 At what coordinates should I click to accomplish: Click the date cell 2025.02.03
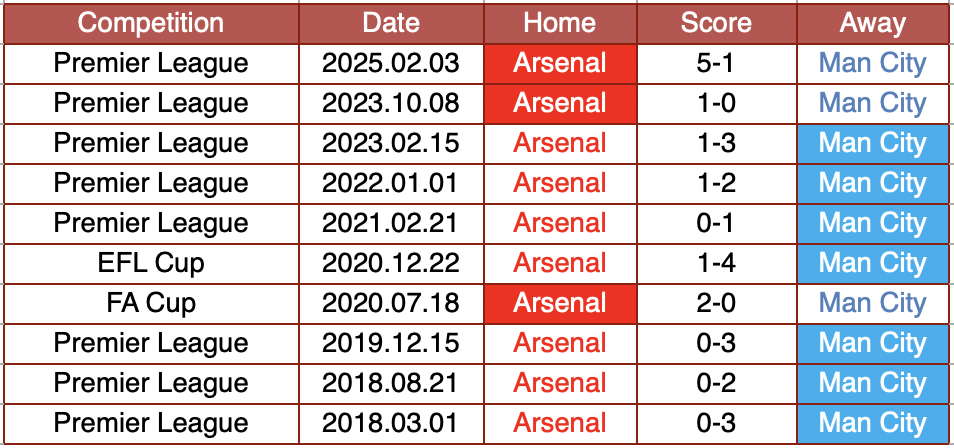391,64
